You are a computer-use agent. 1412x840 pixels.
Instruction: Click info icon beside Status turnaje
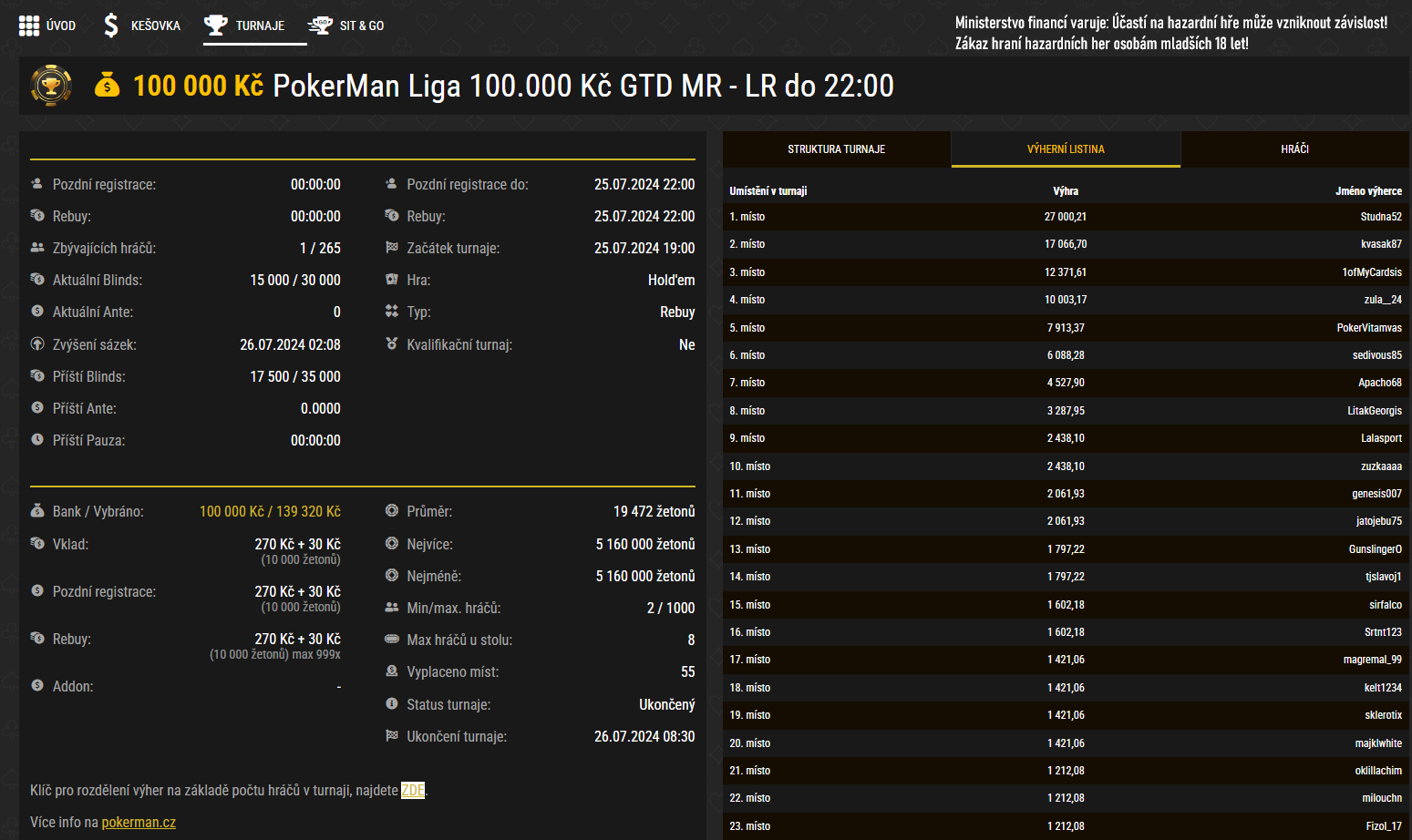pyautogui.click(x=392, y=703)
